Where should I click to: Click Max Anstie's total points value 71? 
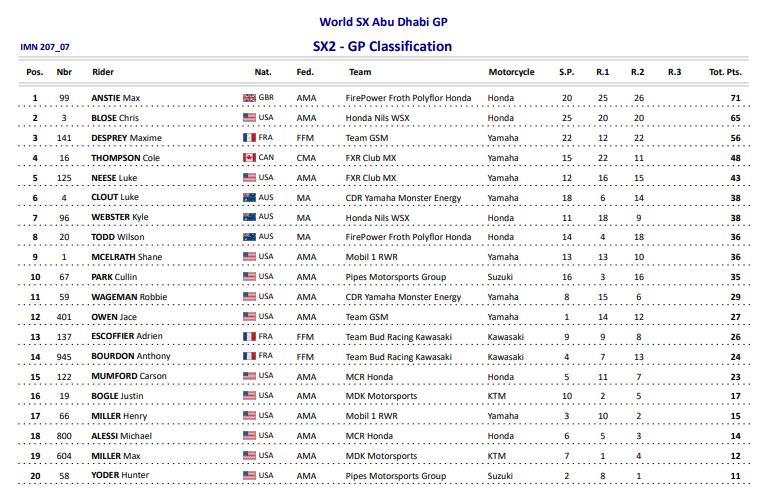point(734,98)
